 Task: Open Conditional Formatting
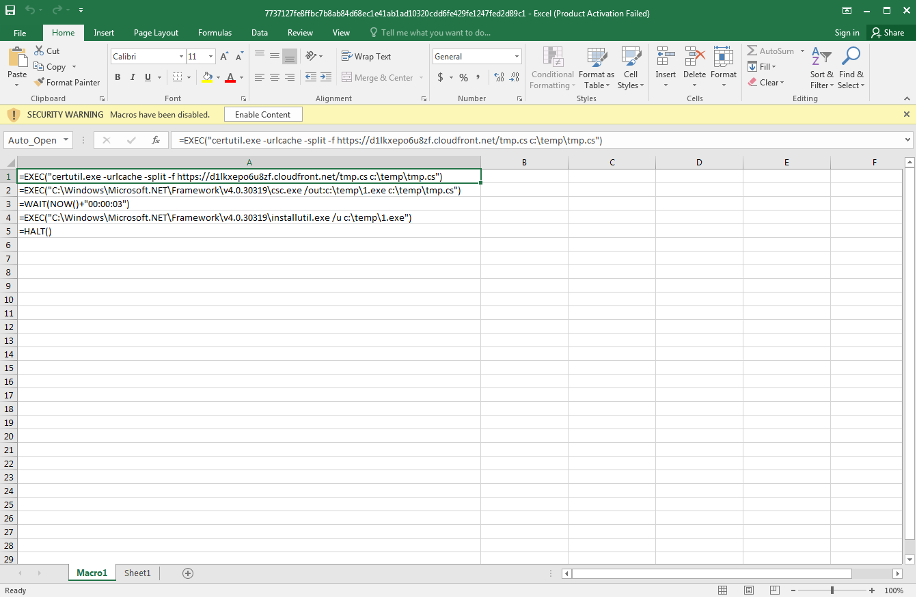553,68
